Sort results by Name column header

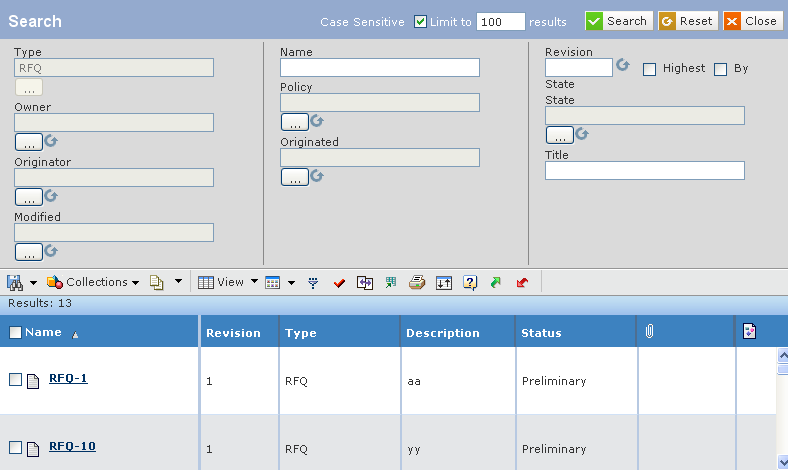click(43, 332)
